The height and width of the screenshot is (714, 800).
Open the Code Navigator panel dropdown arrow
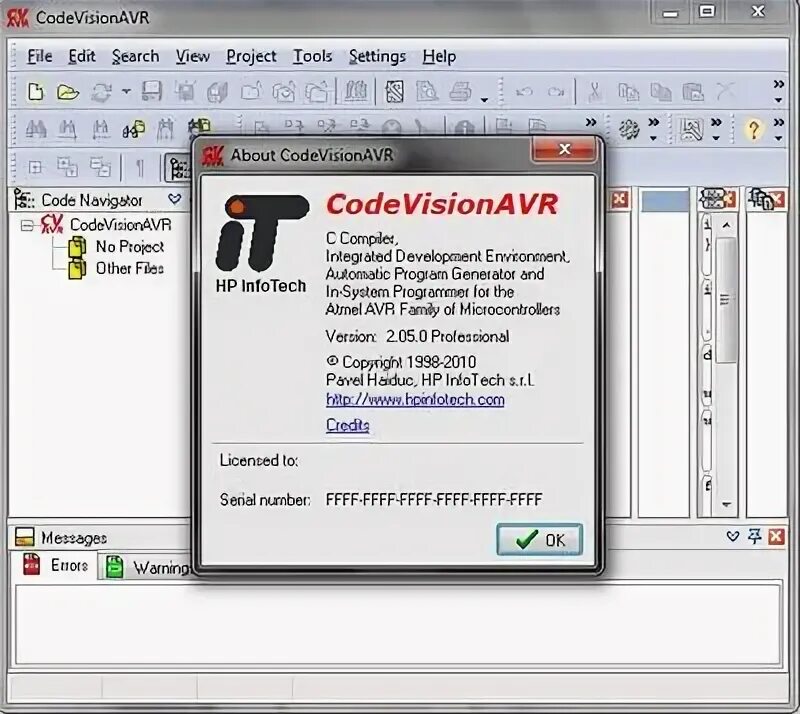pyautogui.click(x=174, y=199)
